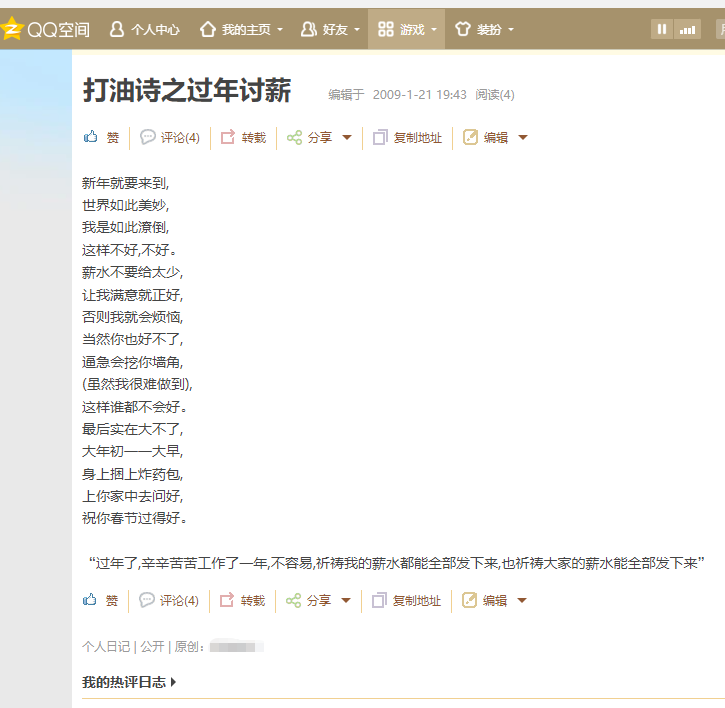
Task: Open the 我的主页 dropdown menu
Action: 242,29
